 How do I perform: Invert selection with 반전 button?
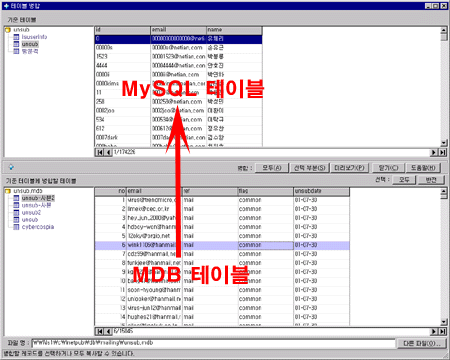click(431, 180)
